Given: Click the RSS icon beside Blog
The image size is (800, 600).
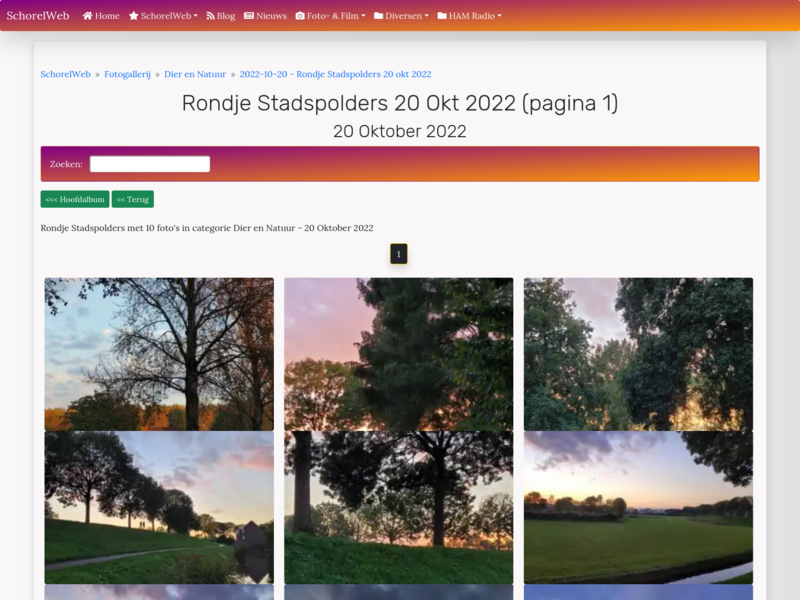Looking at the screenshot, I should pyautogui.click(x=210, y=16).
